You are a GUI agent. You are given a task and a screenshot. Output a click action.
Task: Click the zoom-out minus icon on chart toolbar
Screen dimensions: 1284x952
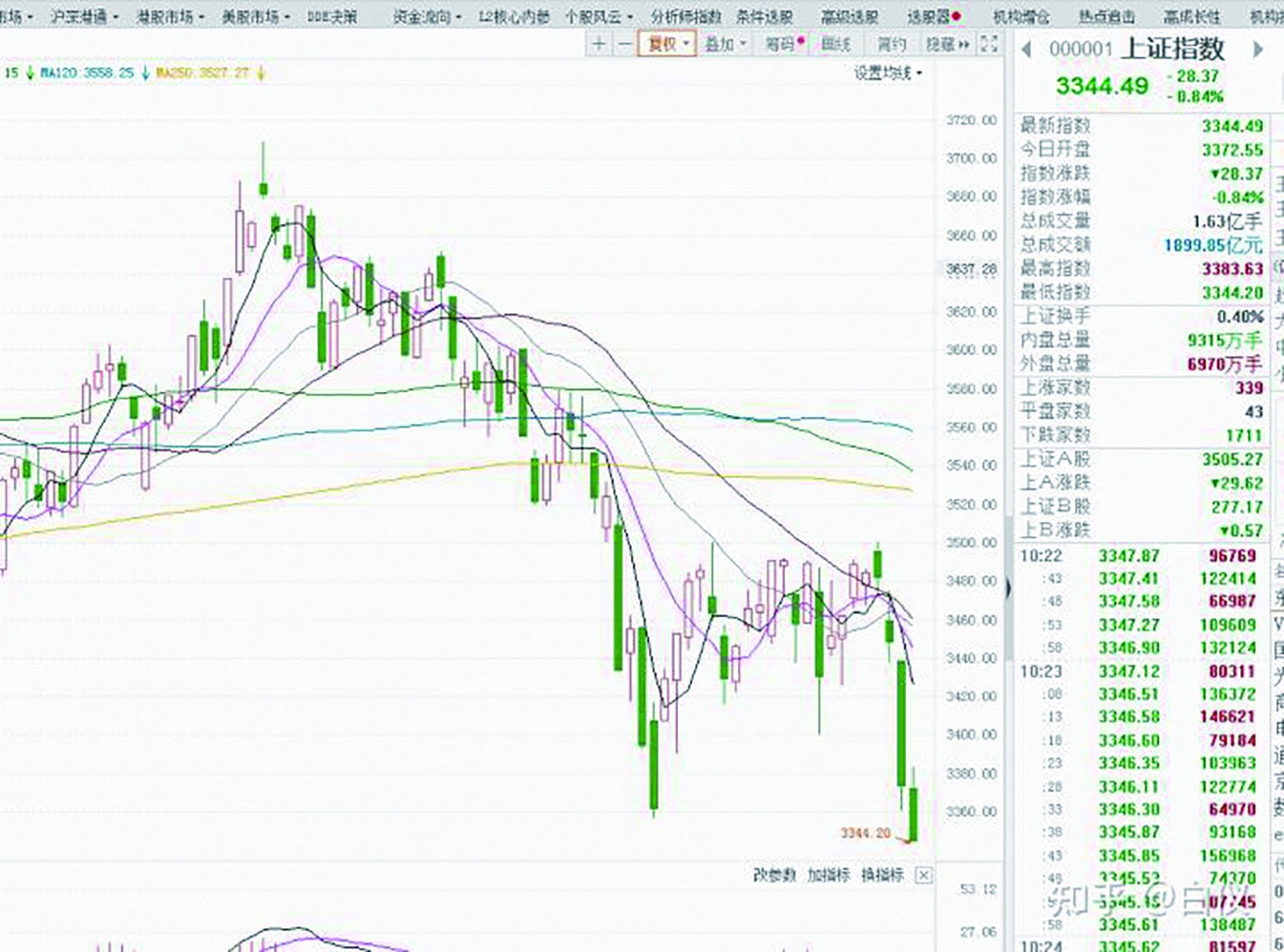click(626, 44)
